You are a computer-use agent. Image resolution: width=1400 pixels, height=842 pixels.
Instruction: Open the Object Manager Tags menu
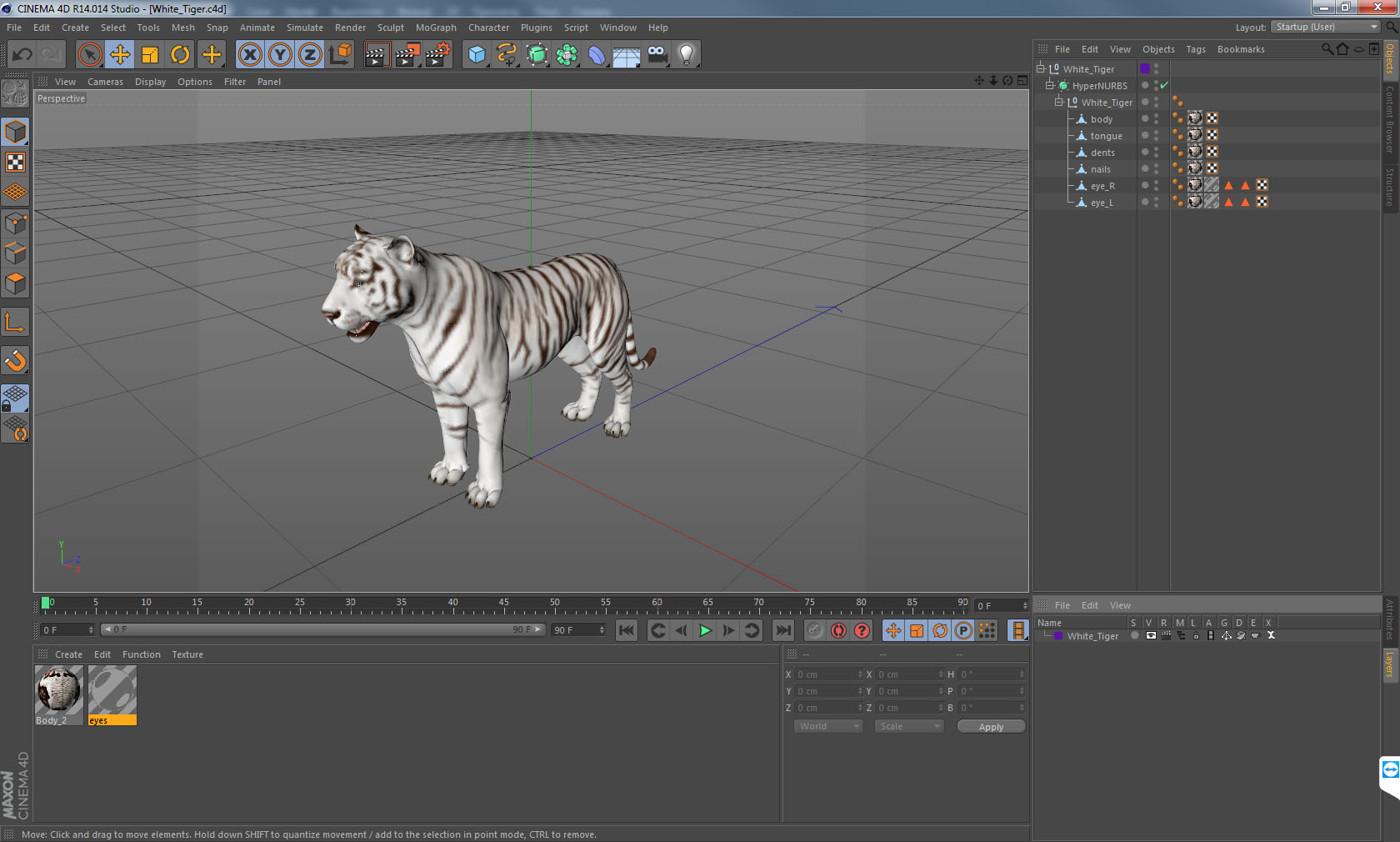point(1196,49)
